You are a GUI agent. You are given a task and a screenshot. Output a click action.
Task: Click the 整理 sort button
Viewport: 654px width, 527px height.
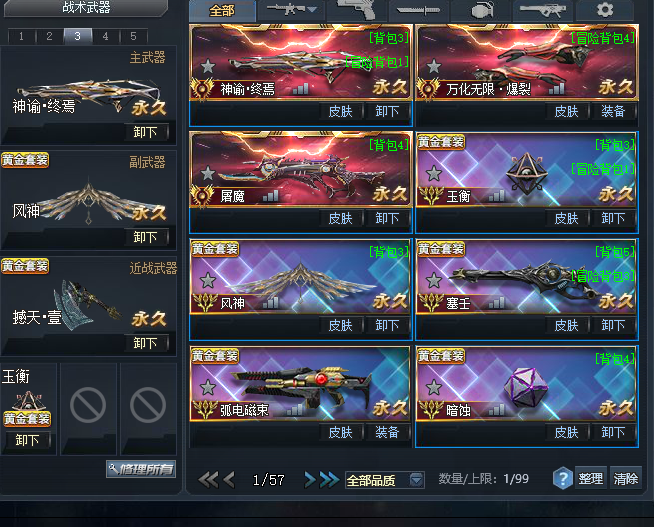click(591, 479)
